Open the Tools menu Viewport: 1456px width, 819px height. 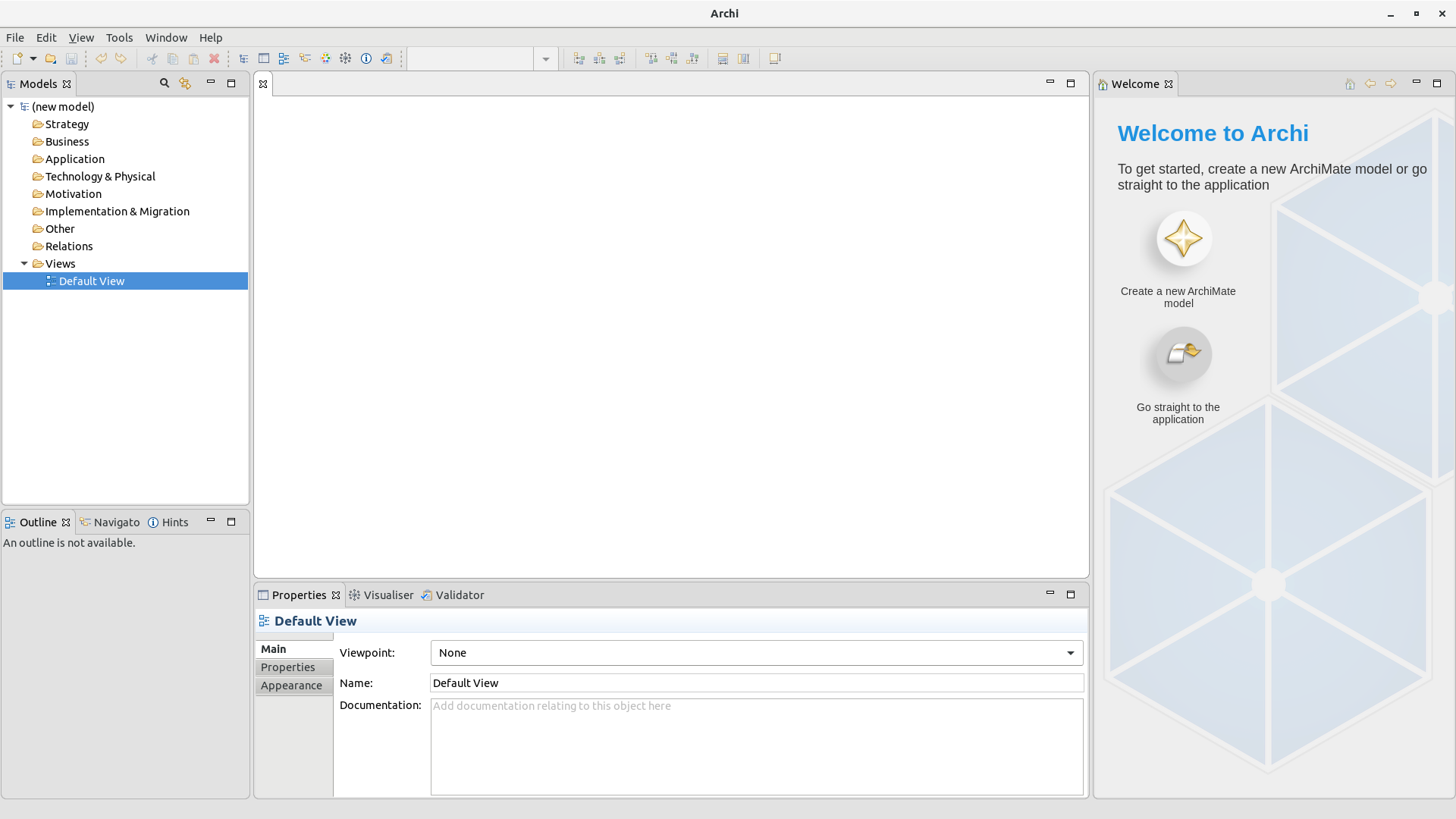coord(119,37)
